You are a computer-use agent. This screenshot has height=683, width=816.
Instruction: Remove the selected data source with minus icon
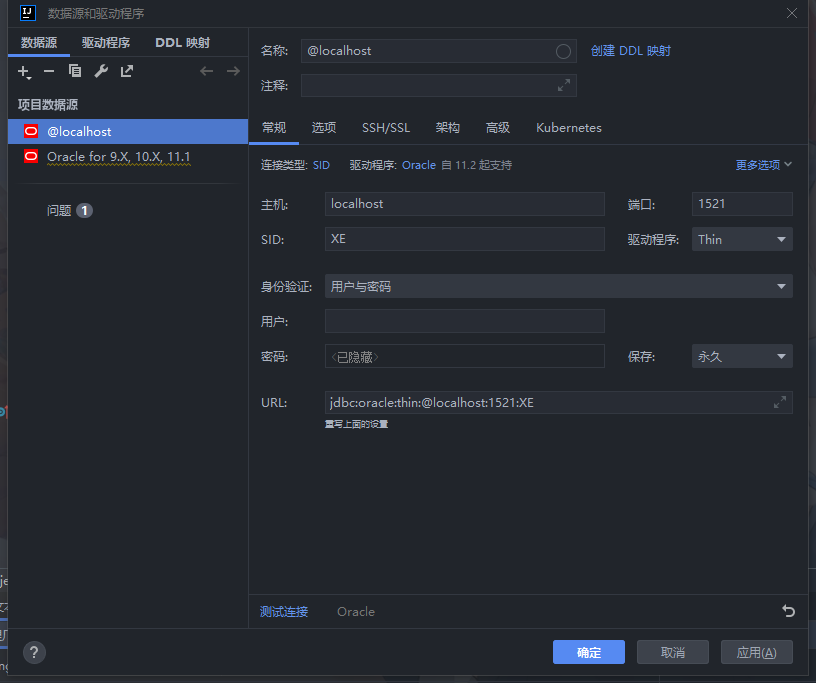pyautogui.click(x=49, y=71)
